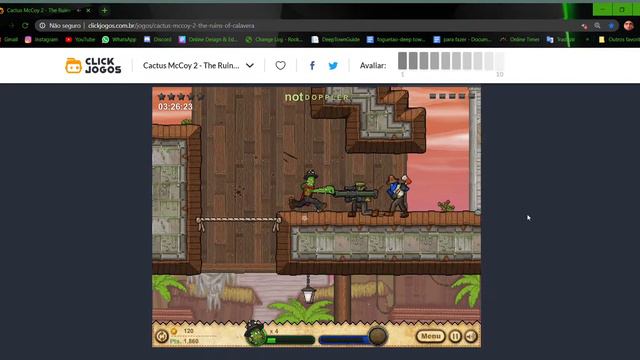
Task: Expand the Cactus McCoy 2 title dropdown
Action: click(249, 65)
